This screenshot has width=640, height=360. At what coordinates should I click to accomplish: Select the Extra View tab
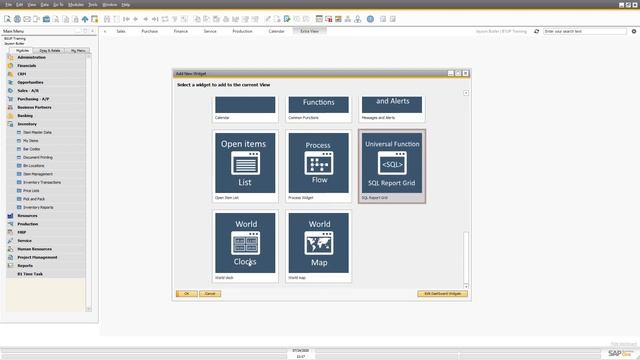tap(309, 31)
